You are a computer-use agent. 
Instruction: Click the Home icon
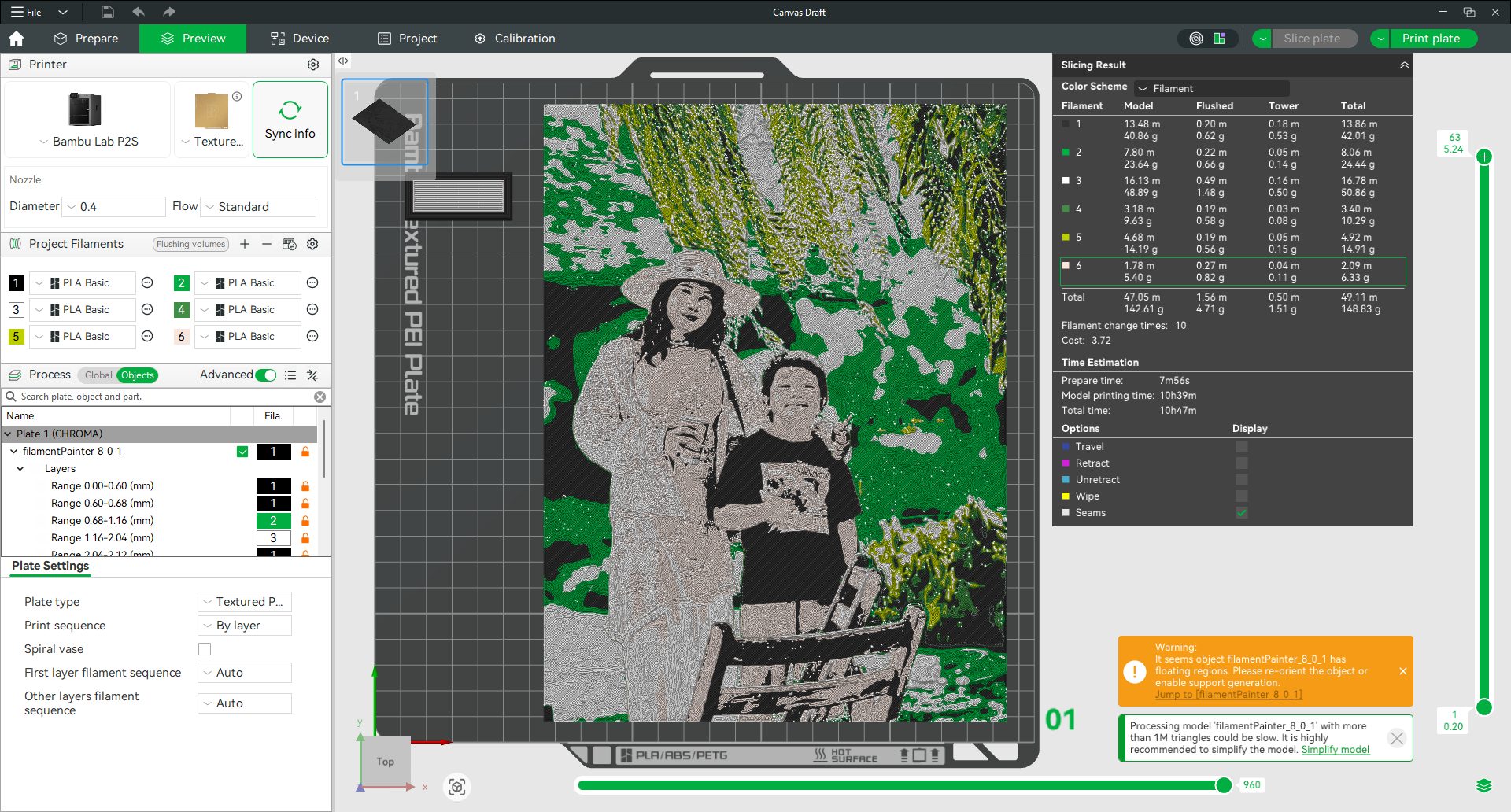[x=16, y=39]
